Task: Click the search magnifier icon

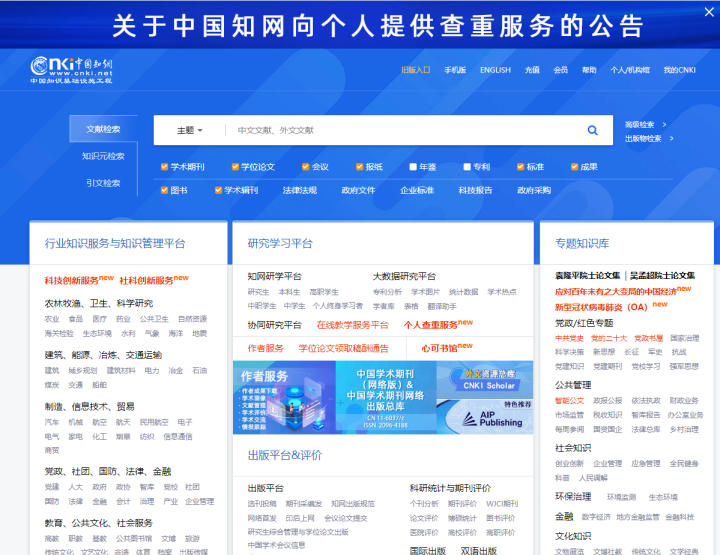Action: tap(592, 130)
